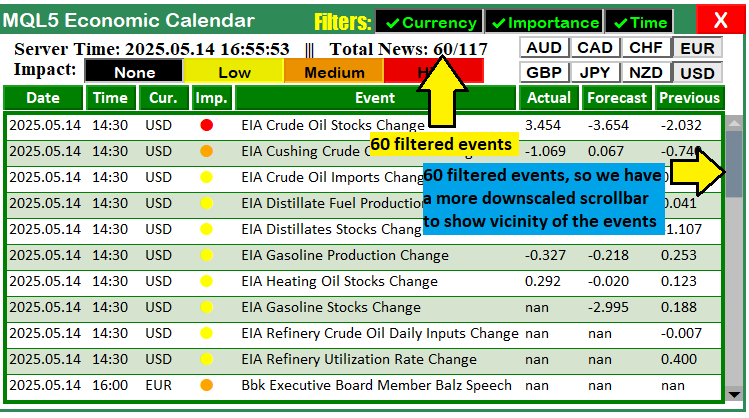This screenshot has height=418, width=749.
Task: Click orange dot of Bbk Executive Board speech row
Action: click(x=206, y=385)
